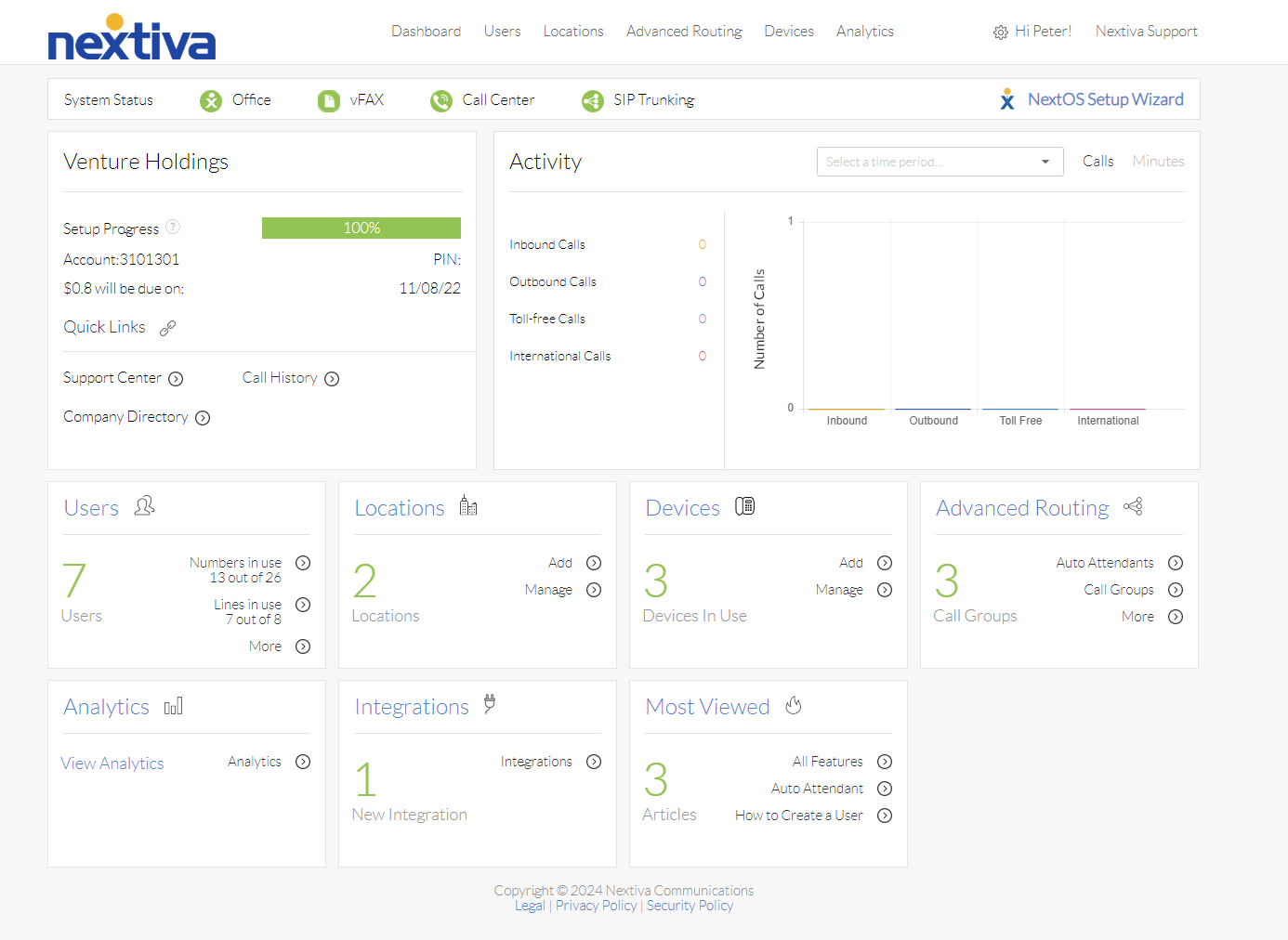The width and height of the screenshot is (1288, 940).
Task: Switch Activity chart to Calls
Action: click(x=1097, y=162)
